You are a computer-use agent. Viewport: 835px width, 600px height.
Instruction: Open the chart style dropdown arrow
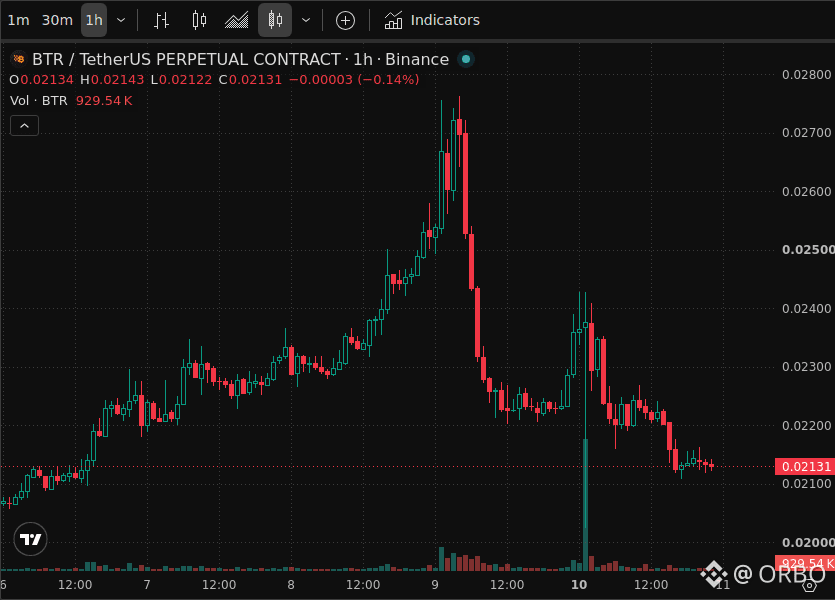pyautogui.click(x=306, y=20)
